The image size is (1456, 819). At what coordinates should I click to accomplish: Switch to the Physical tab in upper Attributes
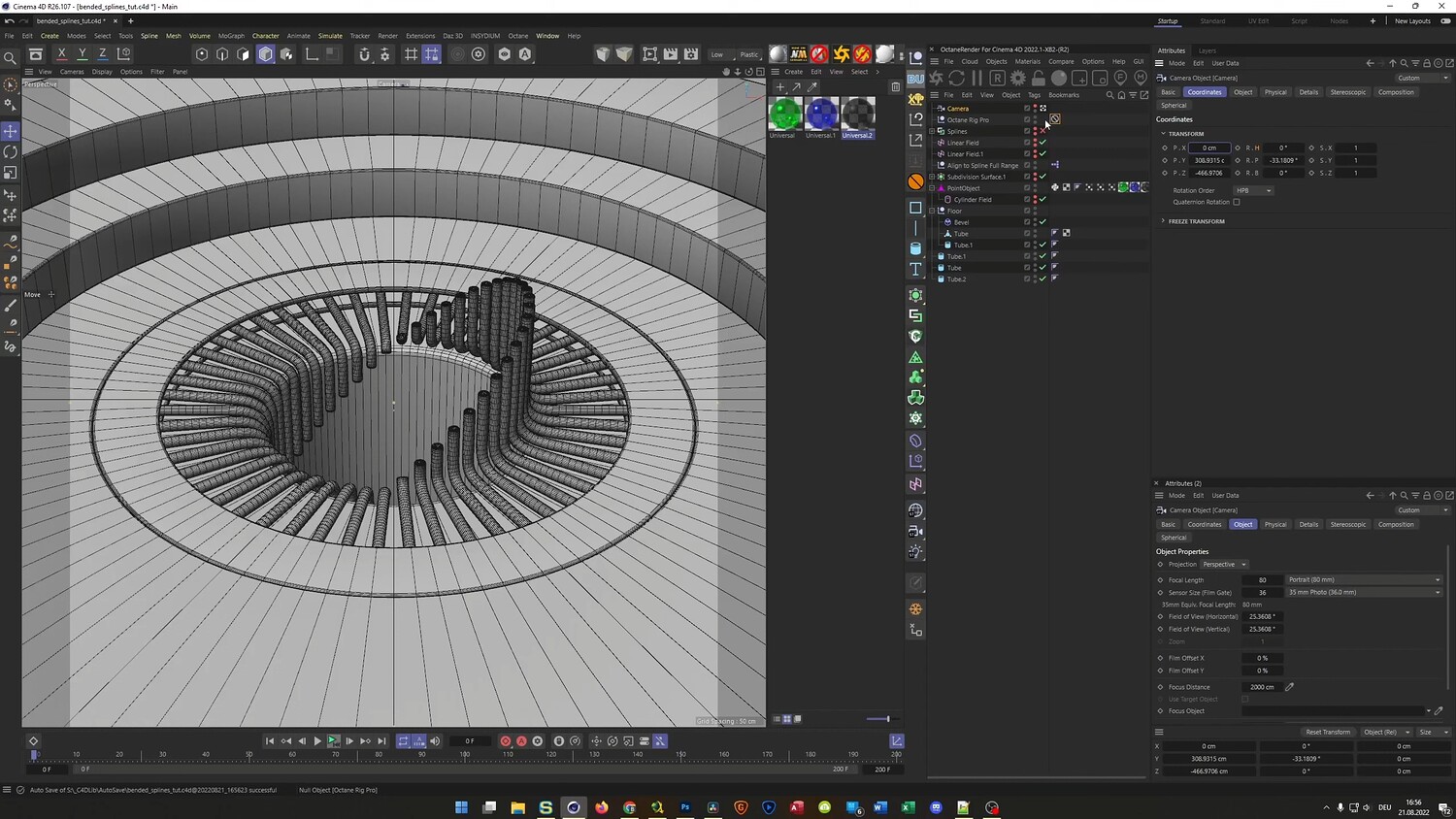click(1275, 92)
